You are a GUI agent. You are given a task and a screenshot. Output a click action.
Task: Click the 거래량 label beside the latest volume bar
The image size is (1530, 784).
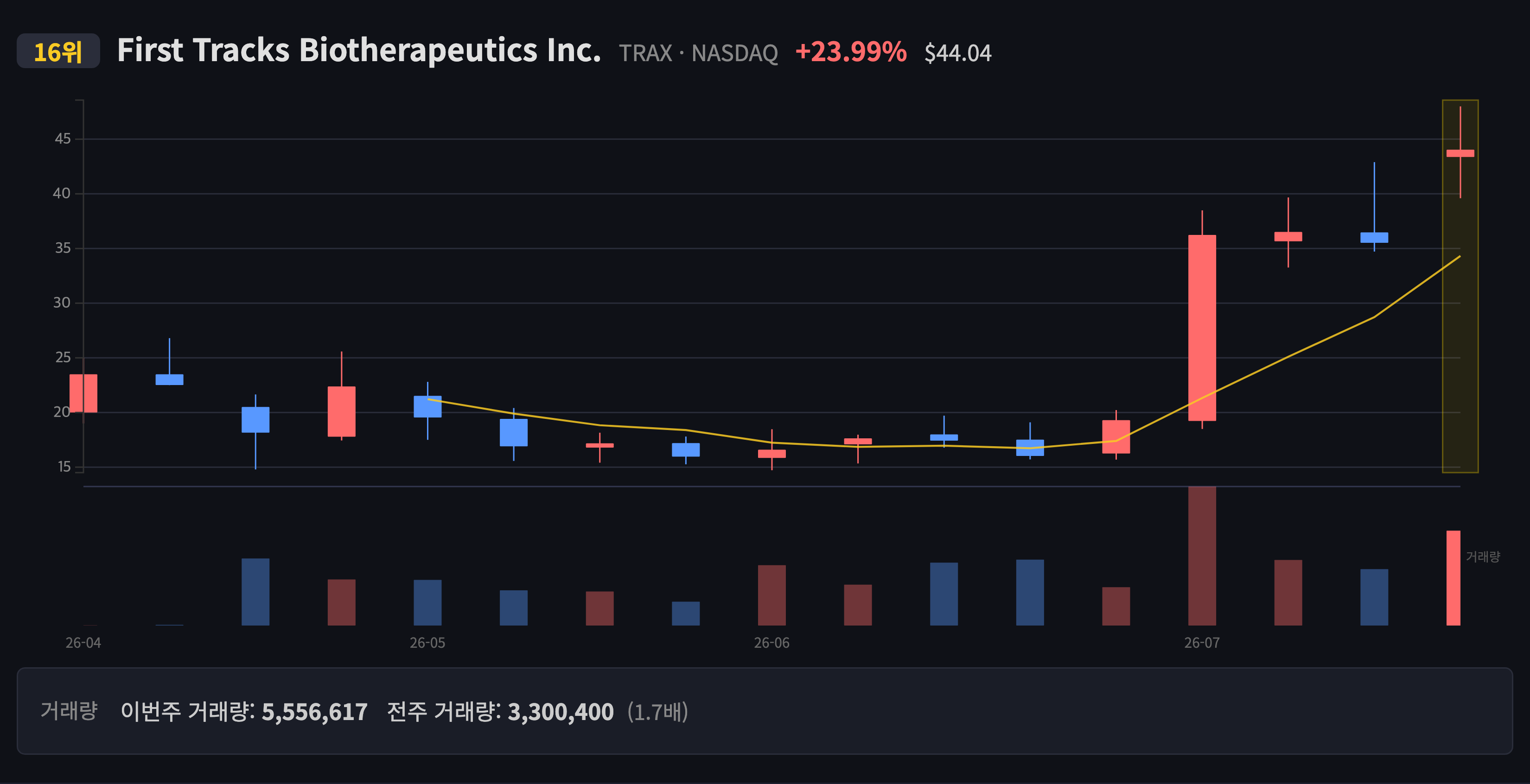1483,556
